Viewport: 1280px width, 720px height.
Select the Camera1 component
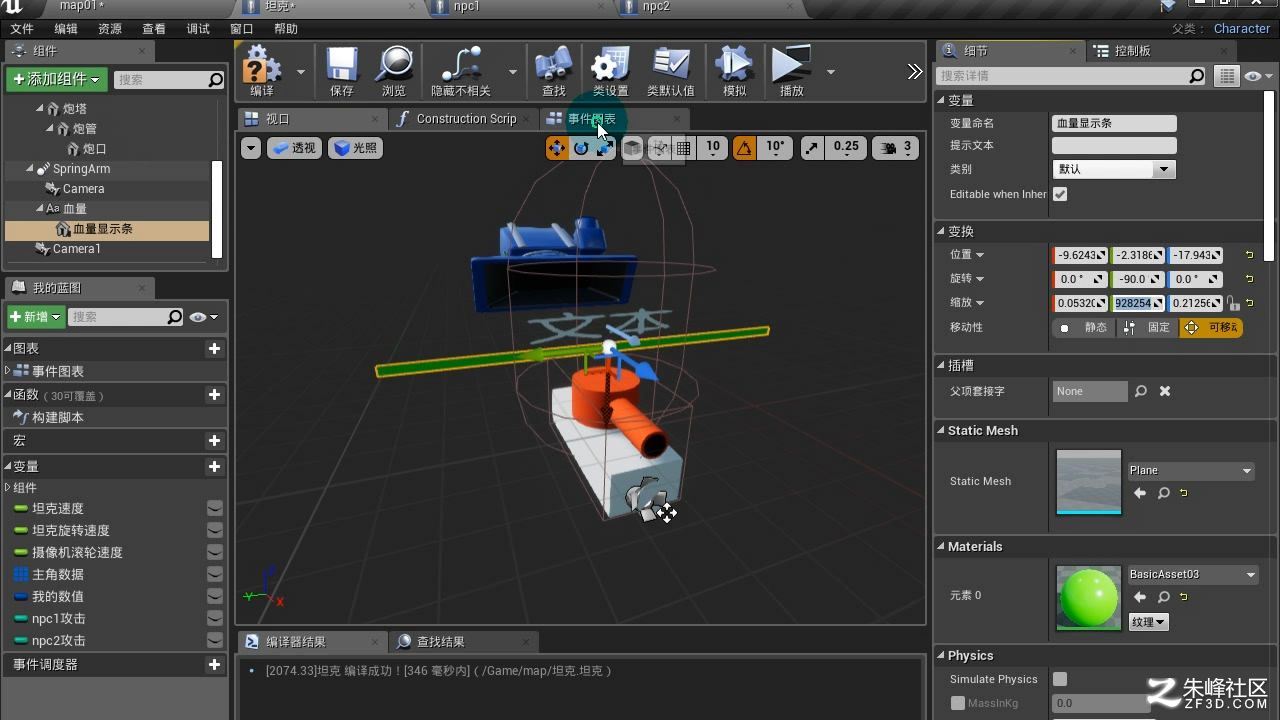coord(77,249)
